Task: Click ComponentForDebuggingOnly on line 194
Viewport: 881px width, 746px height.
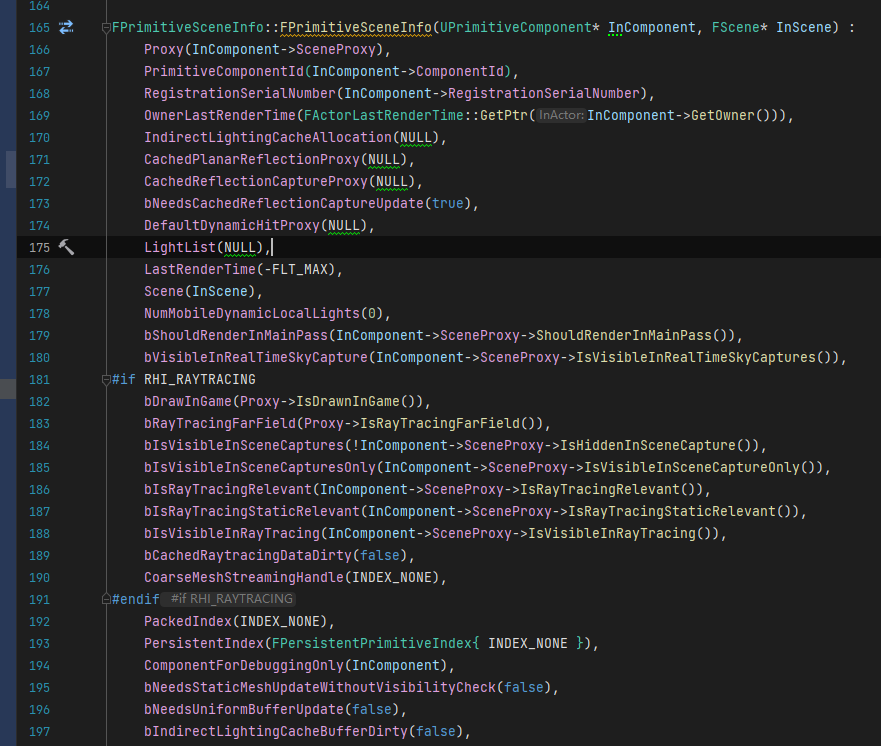Action: [243, 665]
